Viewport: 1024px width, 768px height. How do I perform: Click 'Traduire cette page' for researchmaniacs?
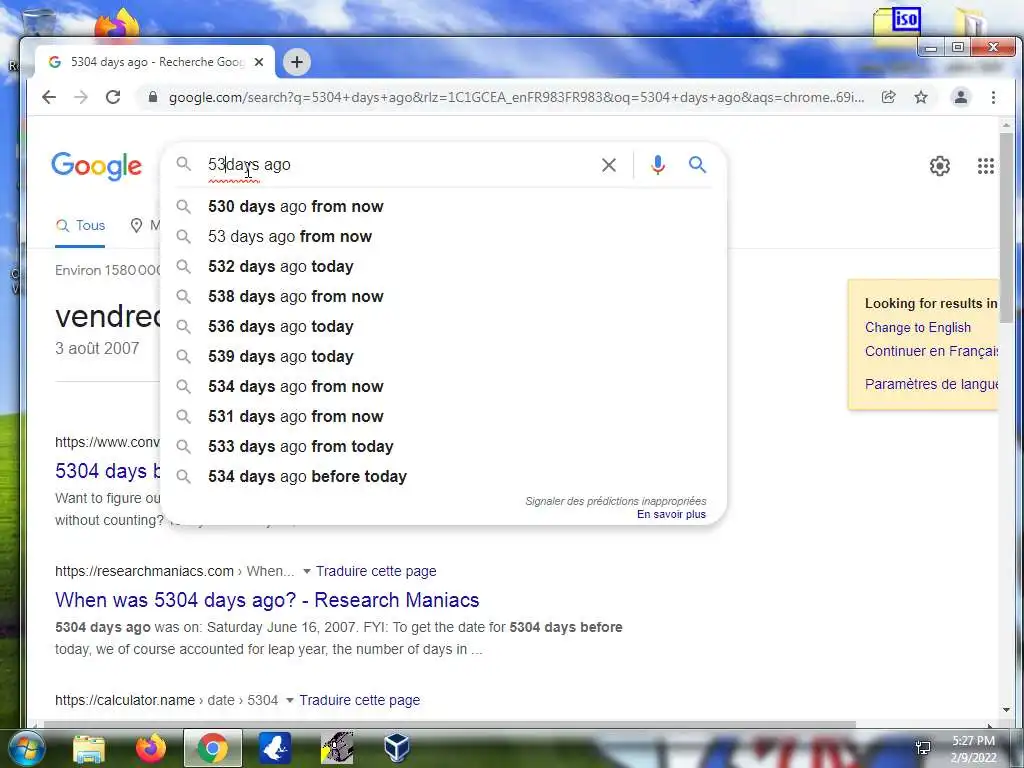376,571
